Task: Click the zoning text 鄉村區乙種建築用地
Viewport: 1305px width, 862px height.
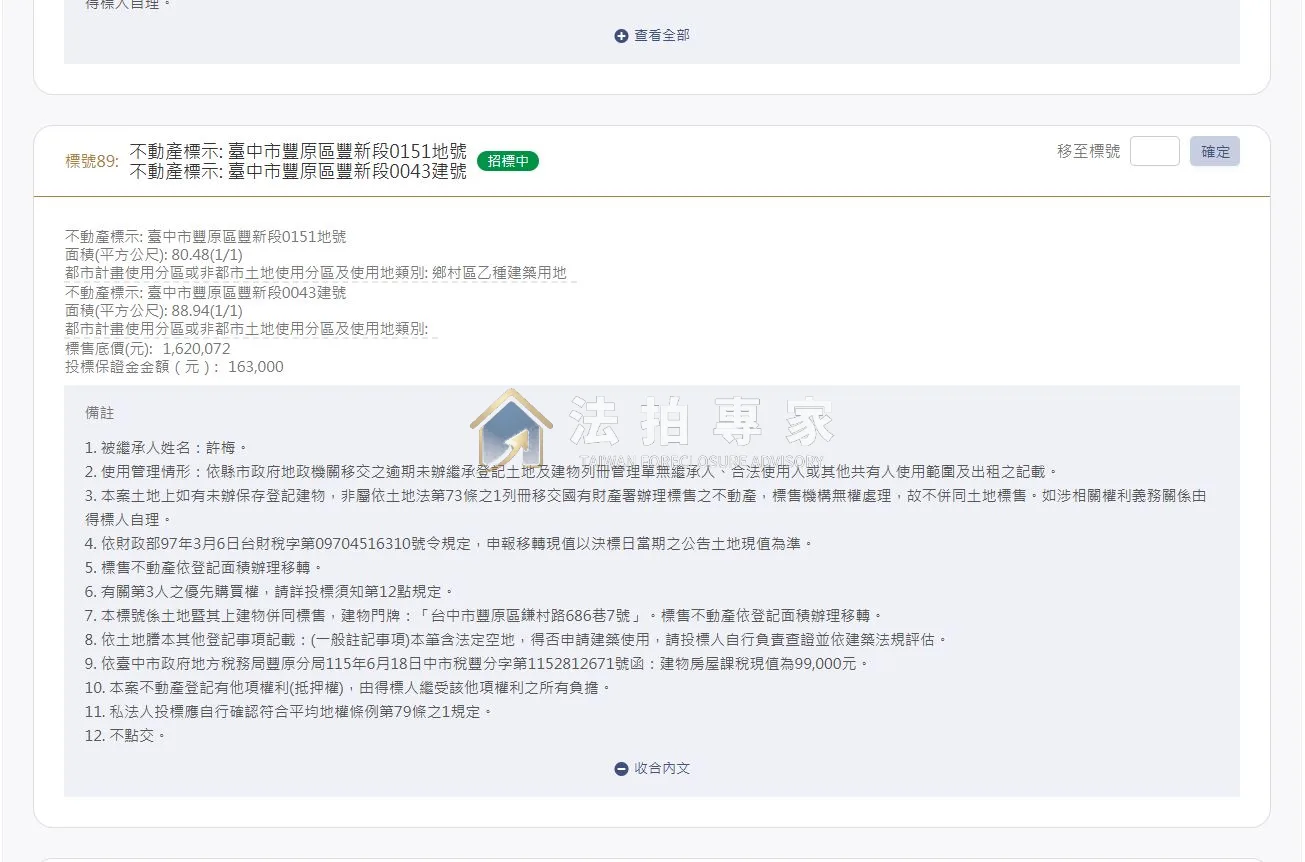Action: [x=499, y=273]
